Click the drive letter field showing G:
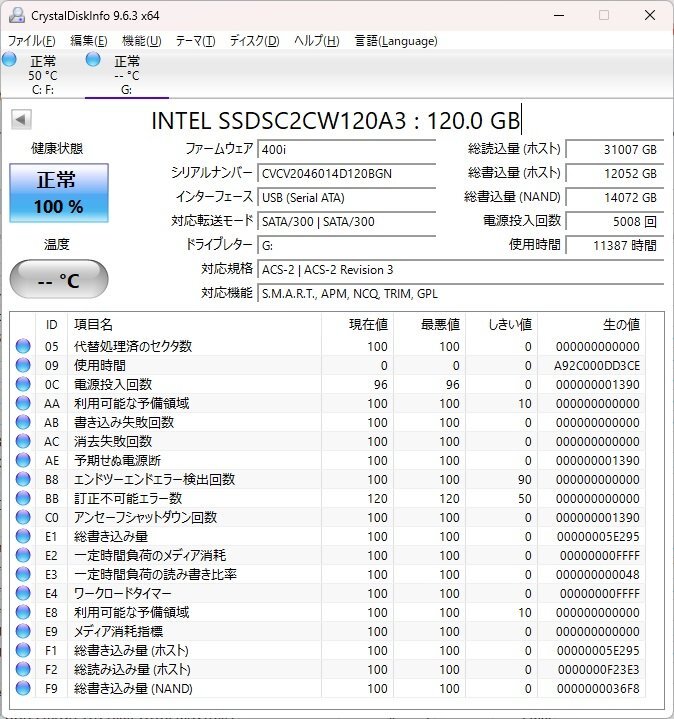Viewport: 674px width, 719px height. (x=347, y=246)
